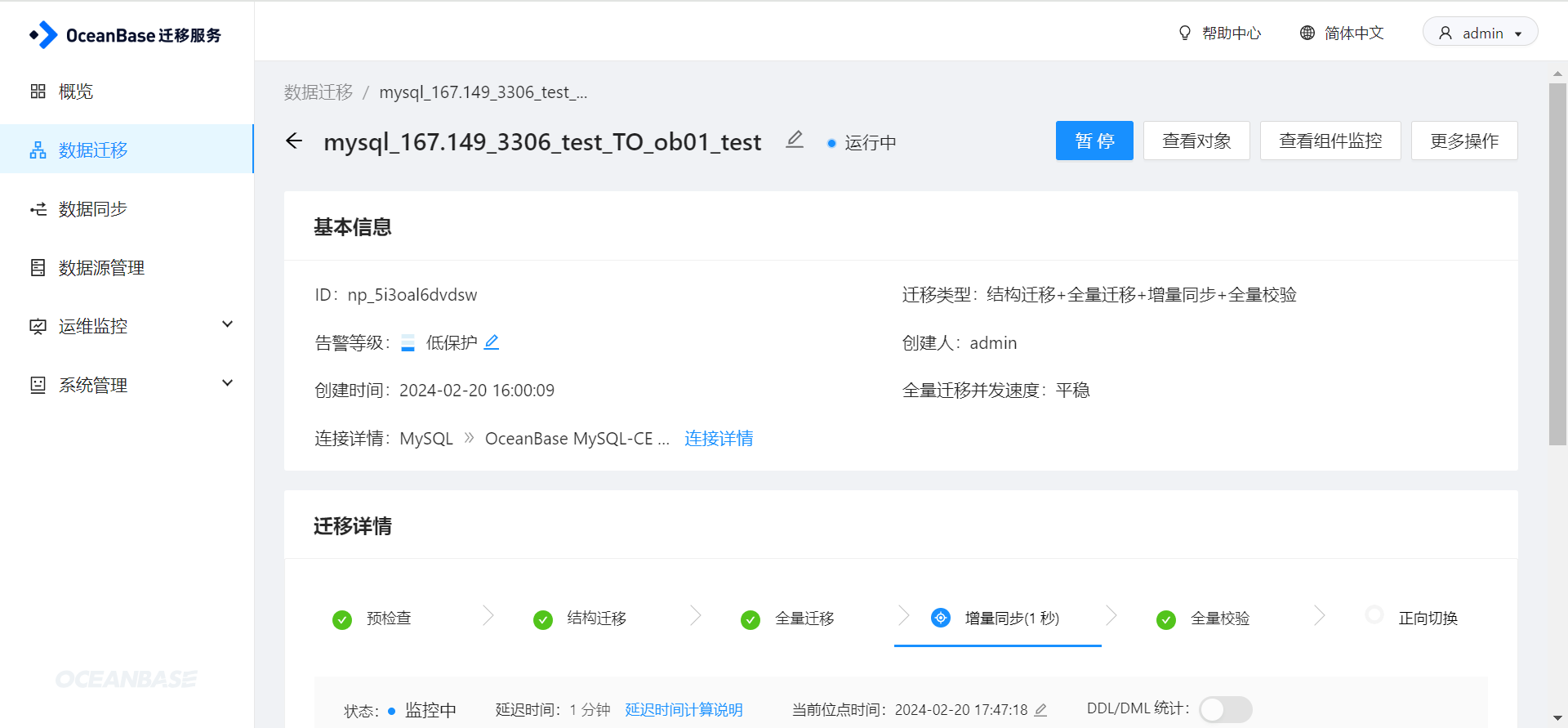Click the 监控中 status text
This screenshot has width=1568, height=728.
tap(430, 710)
